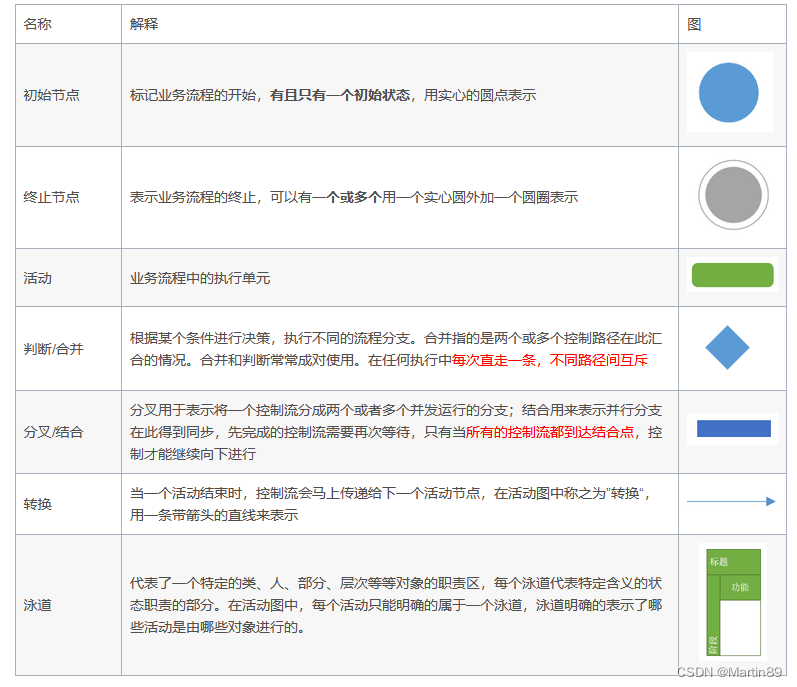The image size is (797, 687).
Task: Select the 活动 name cell
Action: point(68,277)
